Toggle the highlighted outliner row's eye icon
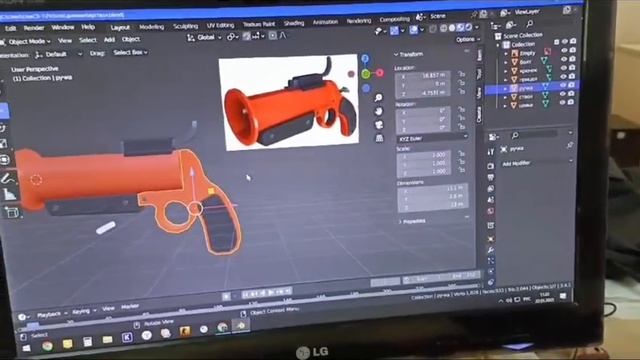 coord(563,85)
